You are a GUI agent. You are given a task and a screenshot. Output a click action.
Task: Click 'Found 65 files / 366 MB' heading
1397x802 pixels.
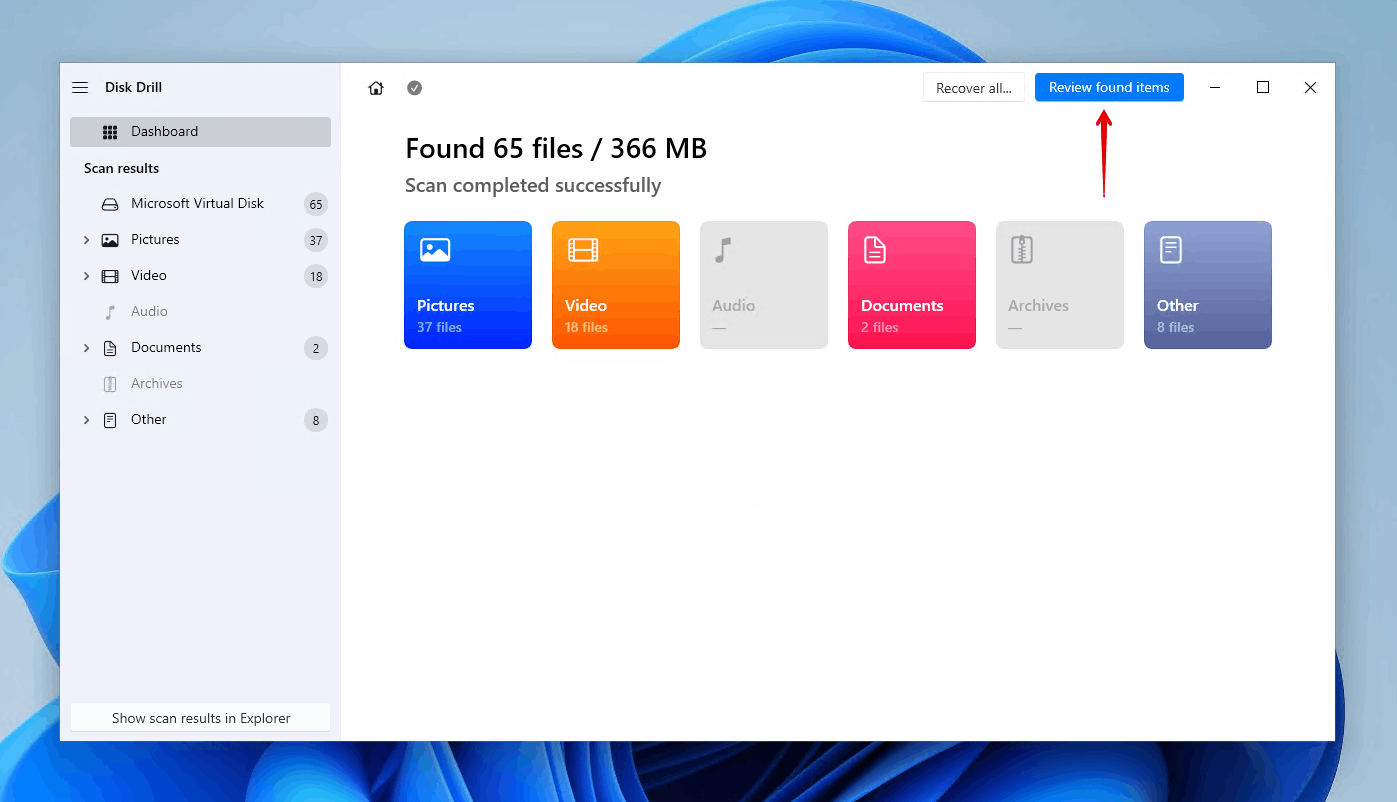[556, 148]
